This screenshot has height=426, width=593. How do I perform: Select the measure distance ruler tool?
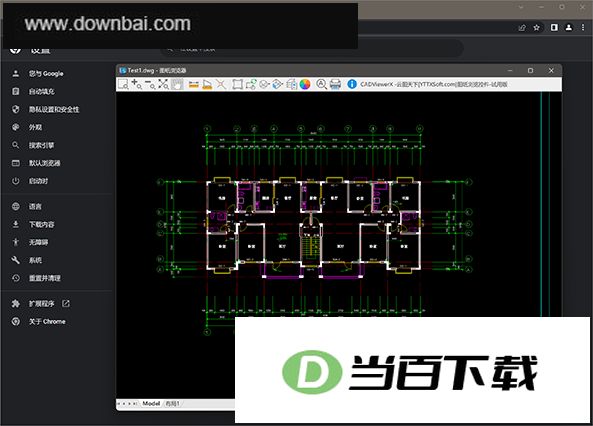point(194,84)
